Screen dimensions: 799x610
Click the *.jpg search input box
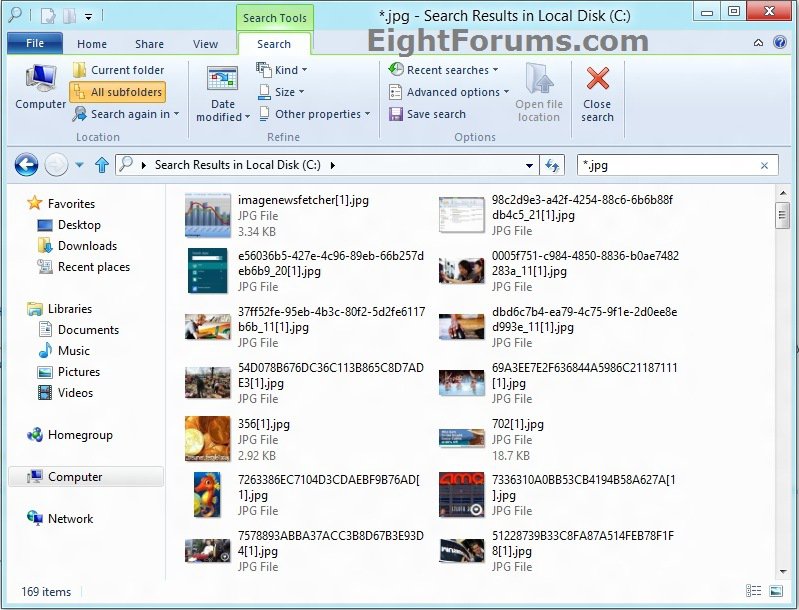coord(665,165)
